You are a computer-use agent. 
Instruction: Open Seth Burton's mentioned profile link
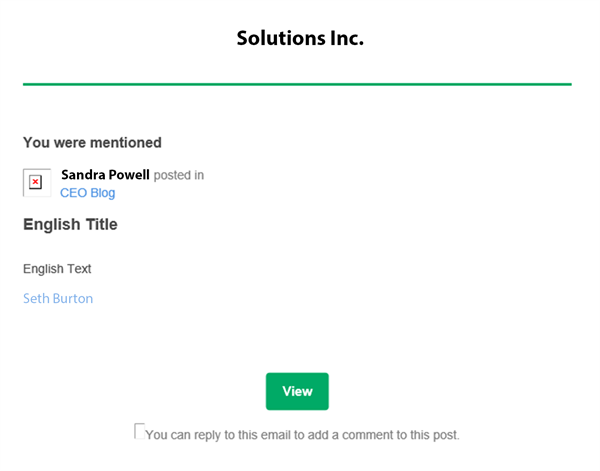click(58, 298)
